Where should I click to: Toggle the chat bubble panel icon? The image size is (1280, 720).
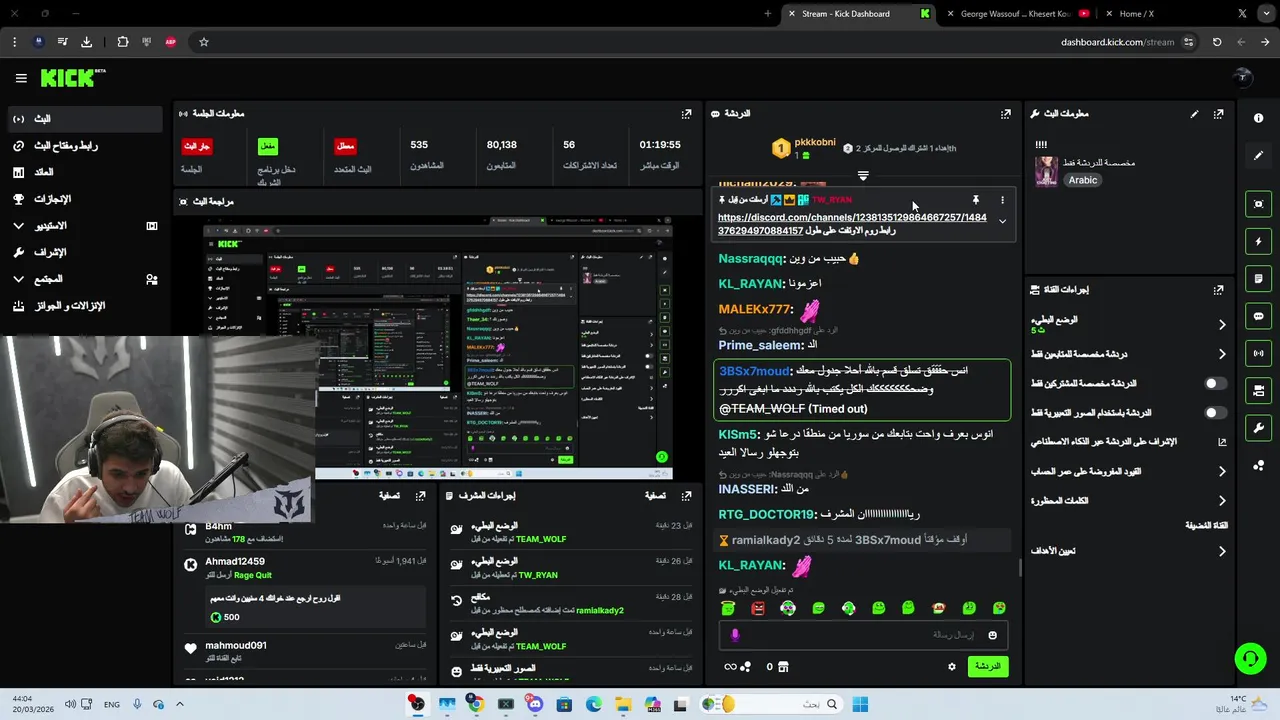click(x=1258, y=316)
